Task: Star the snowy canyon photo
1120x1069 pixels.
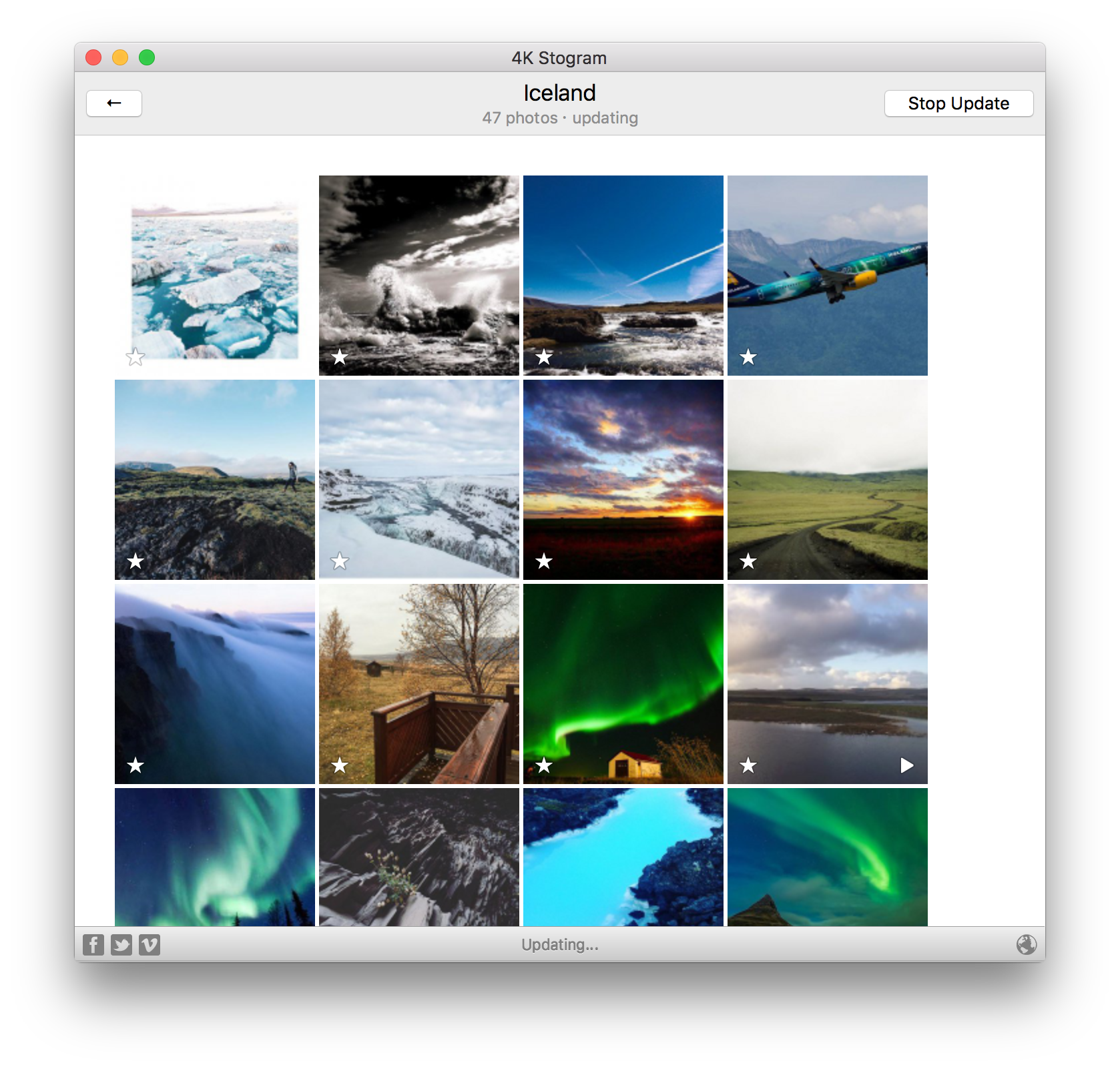Action: pyautogui.click(x=339, y=562)
